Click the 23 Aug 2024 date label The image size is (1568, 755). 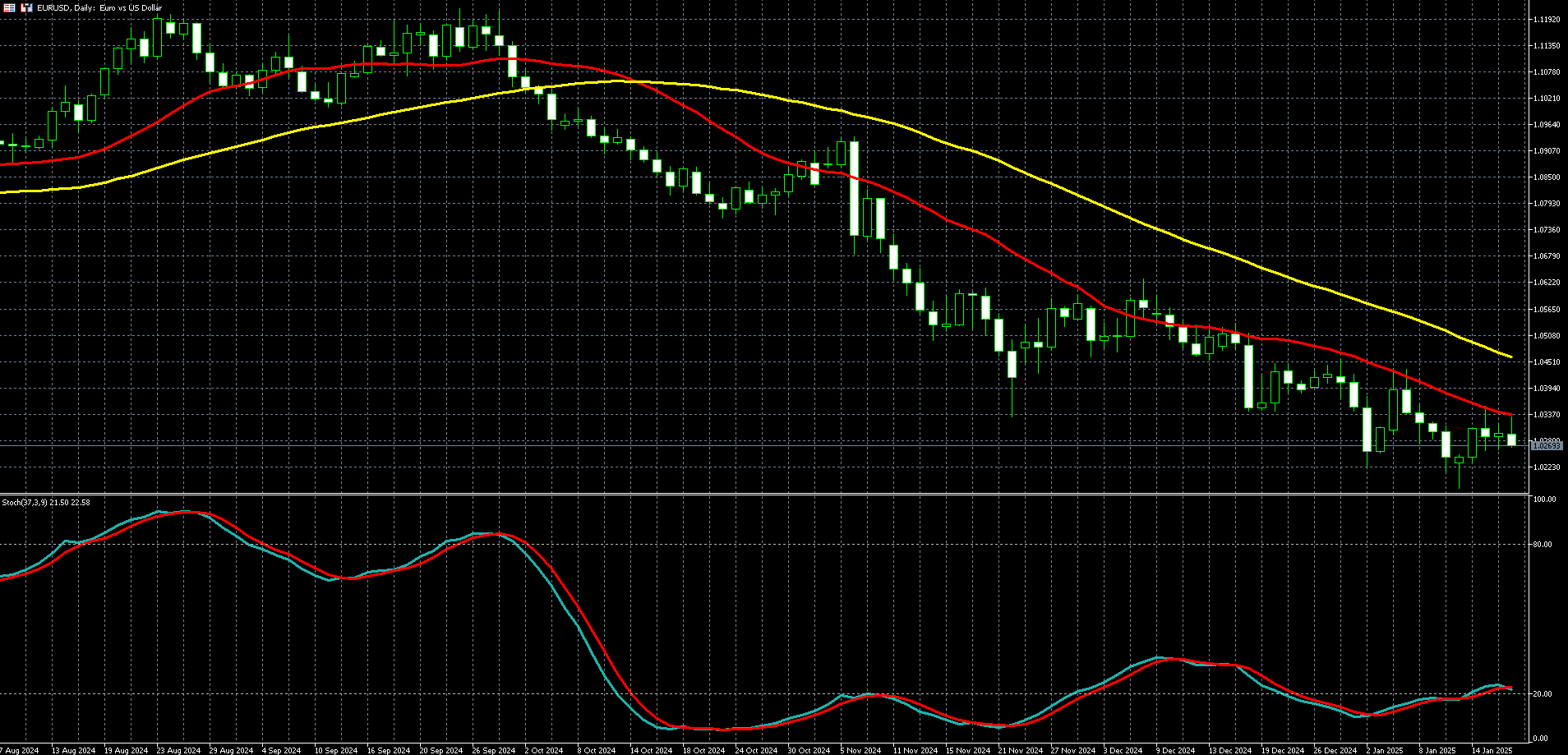click(178, 750)
